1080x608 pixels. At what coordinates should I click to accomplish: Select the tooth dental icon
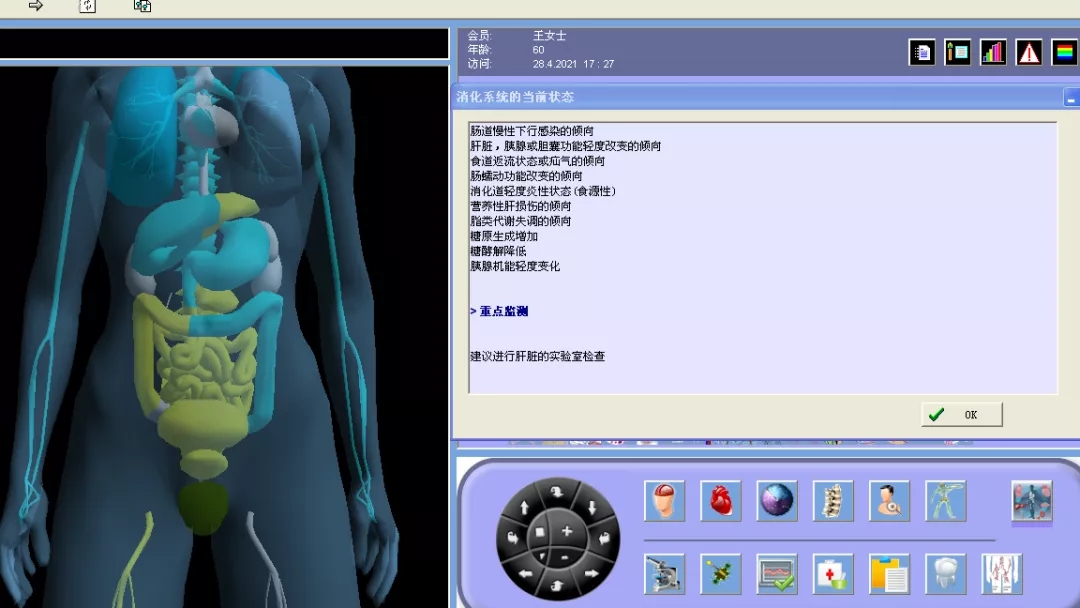click(x=946, y=573)
